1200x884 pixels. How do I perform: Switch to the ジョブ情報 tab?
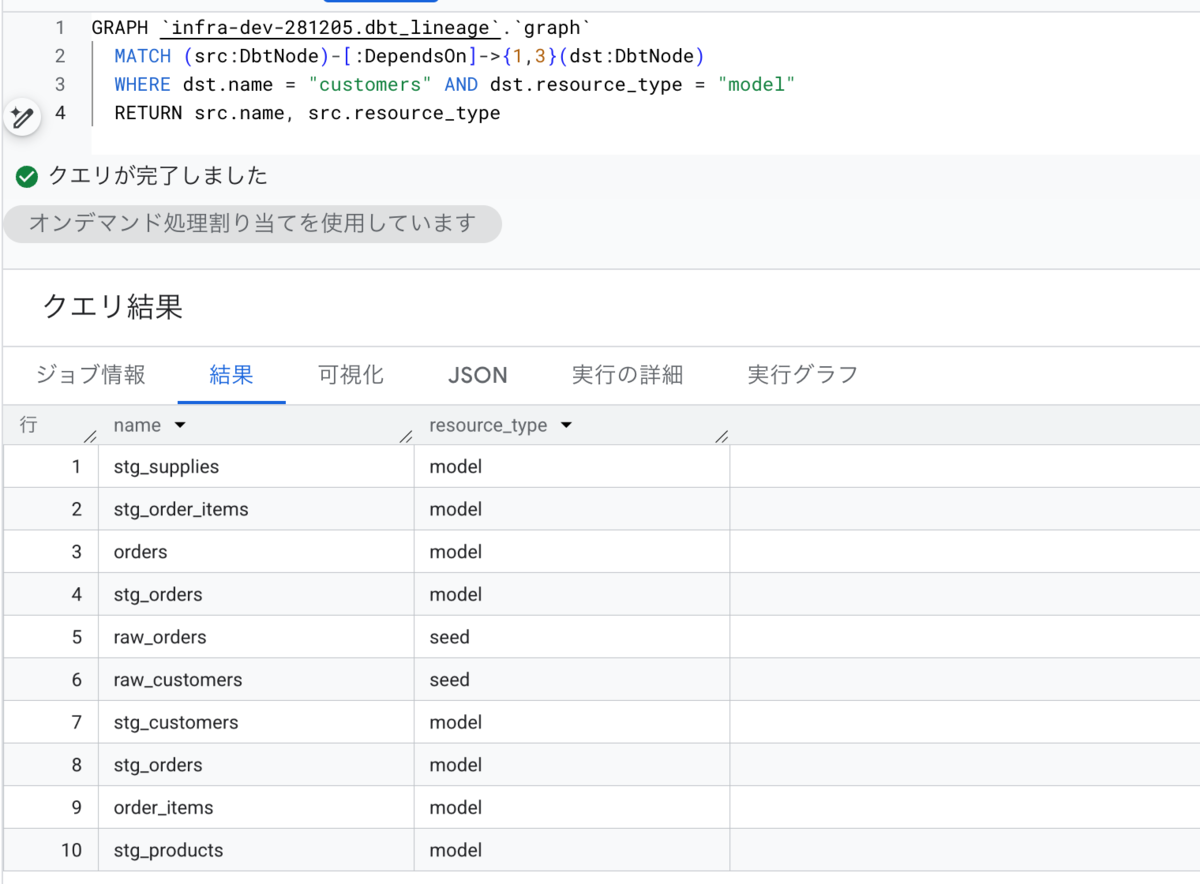(91, 375)
